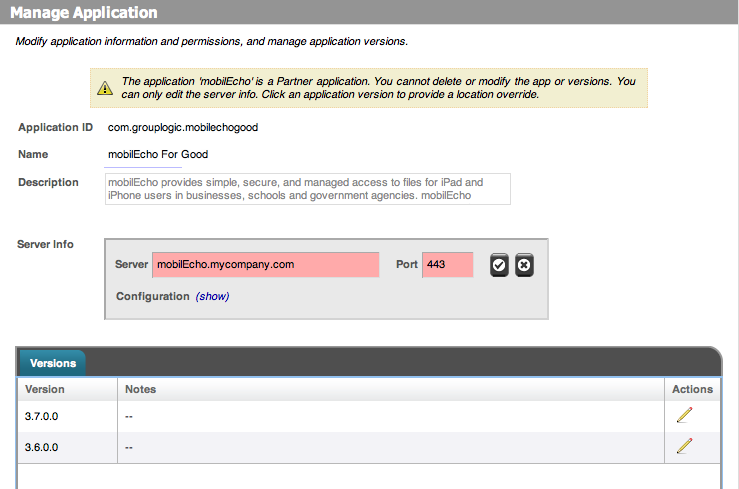Select the 3.7.0.0 version row
Viewport: 739px width, 489px height.
point(369,416)
